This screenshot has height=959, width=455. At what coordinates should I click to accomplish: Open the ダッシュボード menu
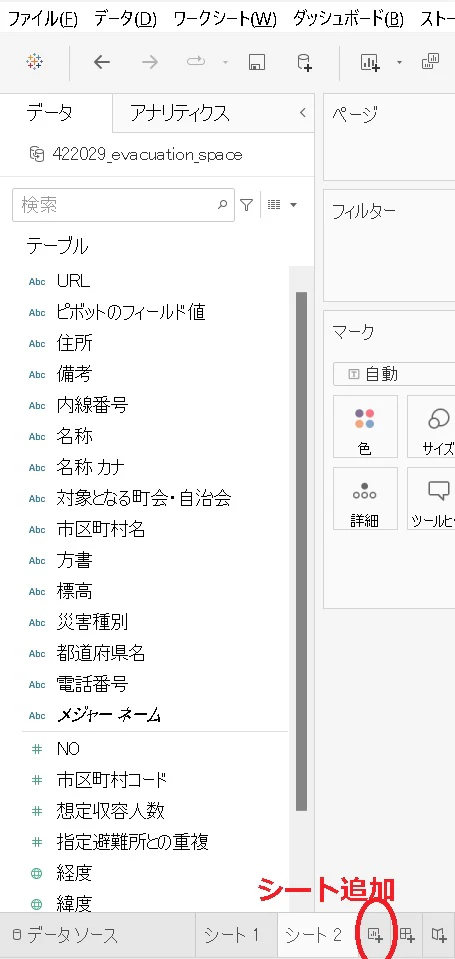(348, 19)
